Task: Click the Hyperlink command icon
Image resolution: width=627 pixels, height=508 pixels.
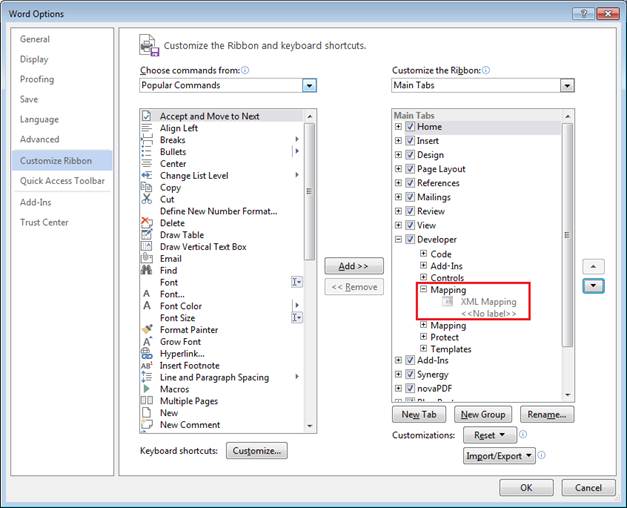Action: (x=147, y=353)
